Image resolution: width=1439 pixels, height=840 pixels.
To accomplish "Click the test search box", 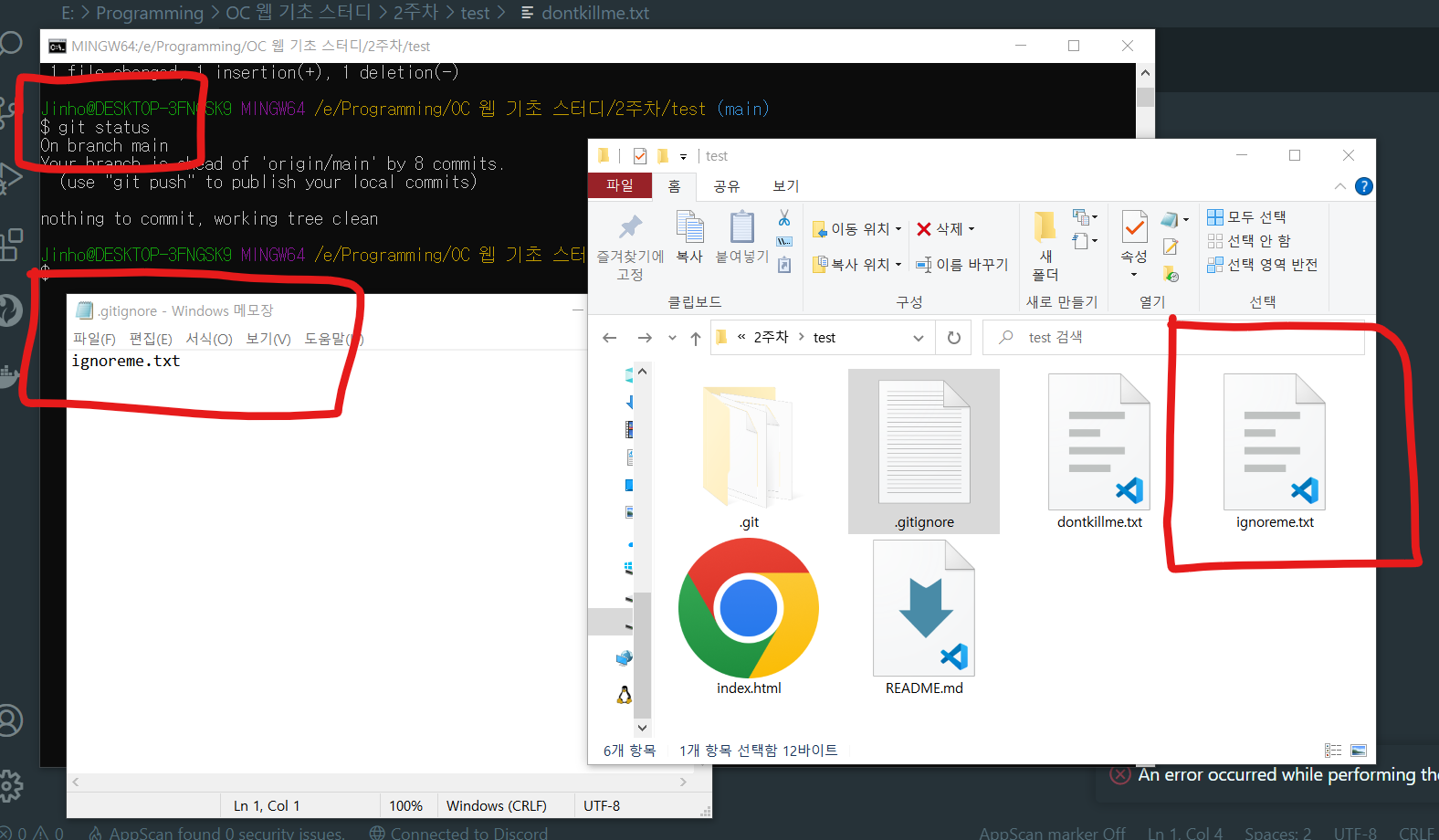I will click(1173, 338).
